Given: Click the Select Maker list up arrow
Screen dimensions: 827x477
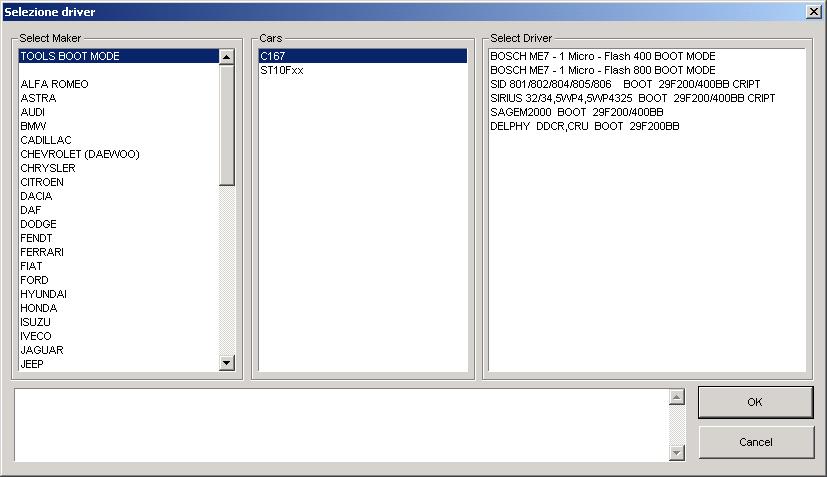Looking at the screenshot, I should click(x=226, y=57).
